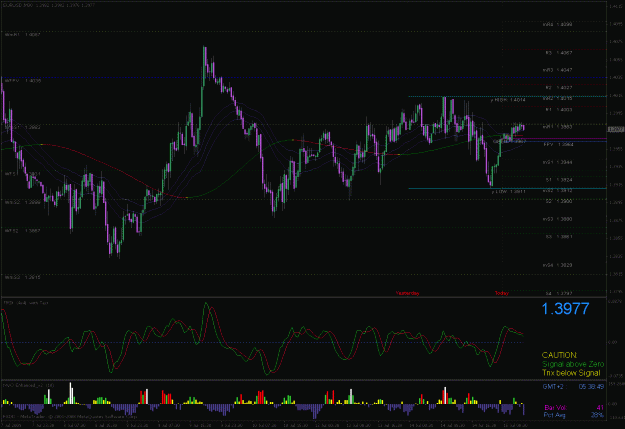Select the red Today session marker

point(501,293)
